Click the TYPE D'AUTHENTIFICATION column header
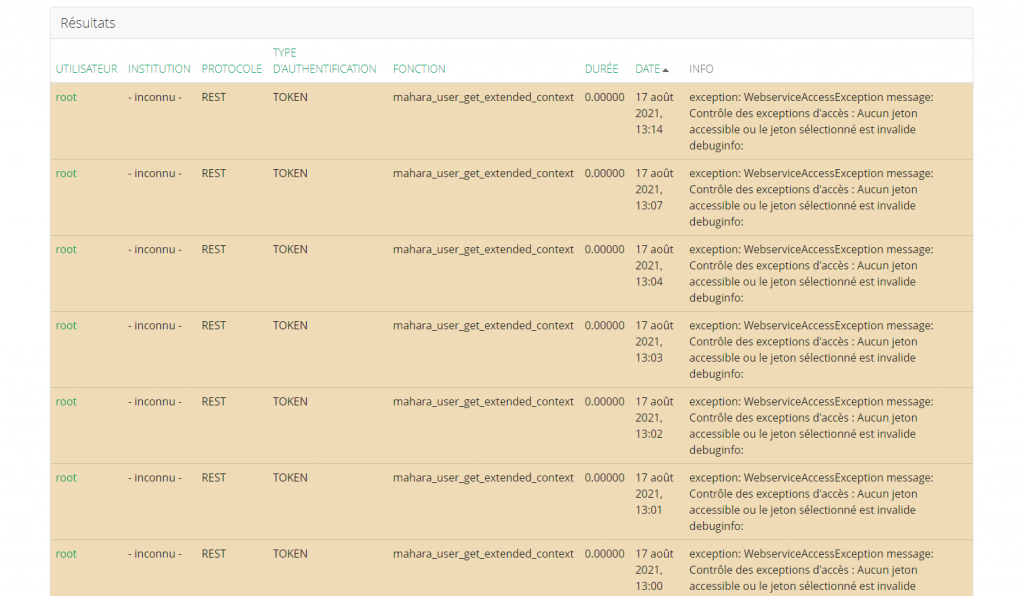This screenshot has height=596, width=1024. (324, 61)
